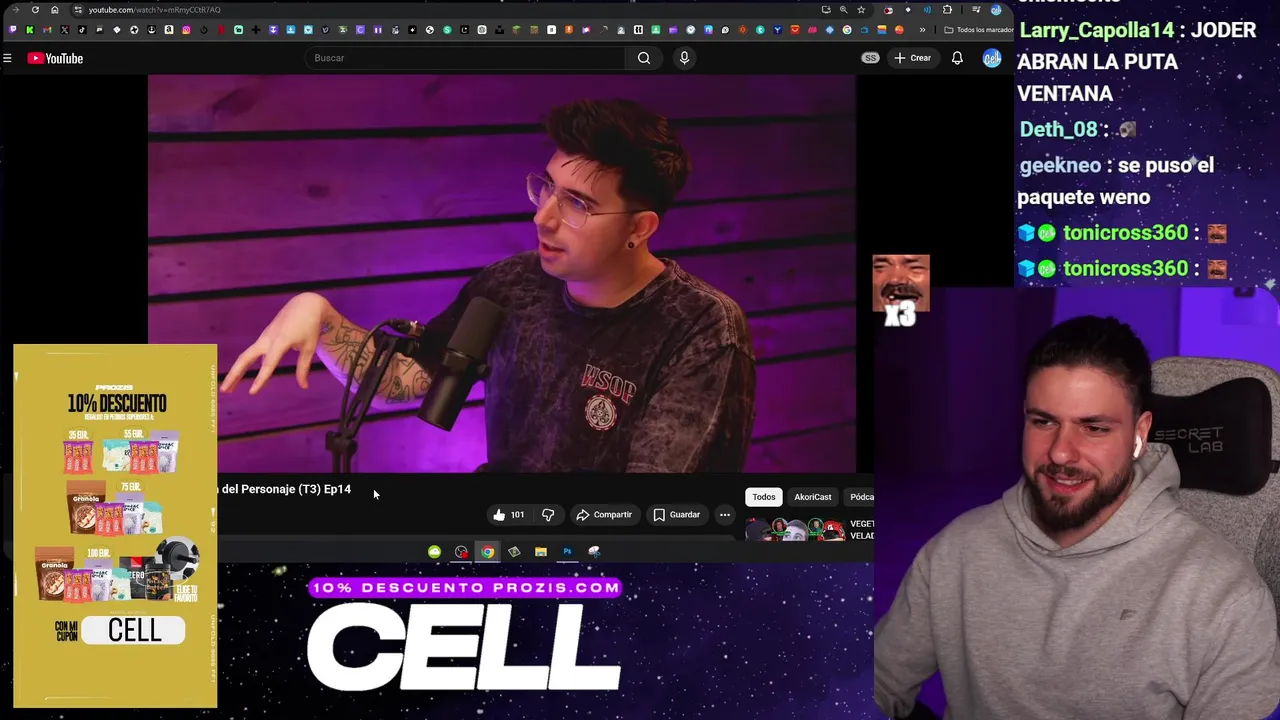1280x720 pixels.
Task: Open the green cloud taskbar app
Action: 434,552
